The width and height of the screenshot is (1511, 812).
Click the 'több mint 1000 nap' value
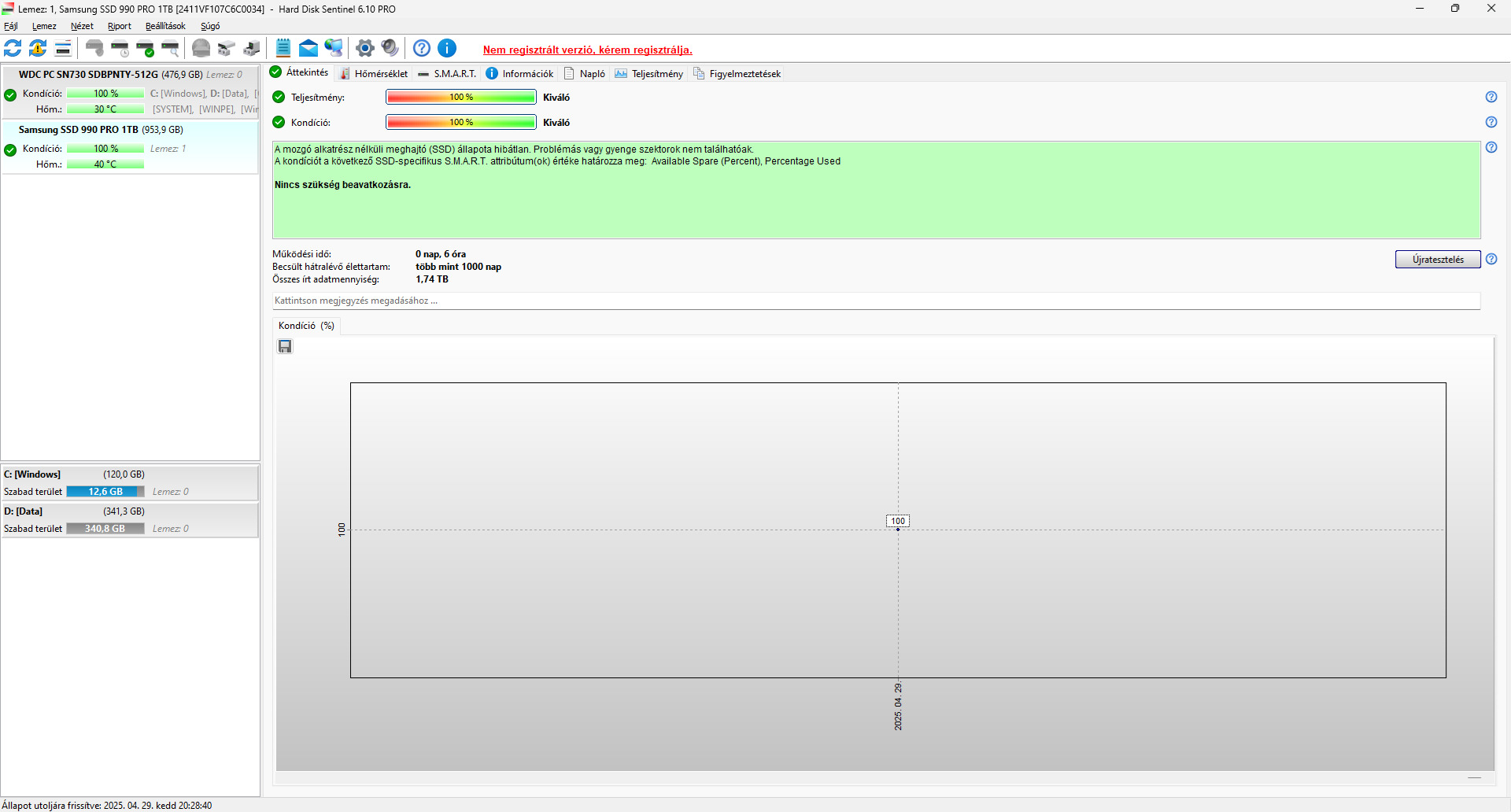[458, 267]
